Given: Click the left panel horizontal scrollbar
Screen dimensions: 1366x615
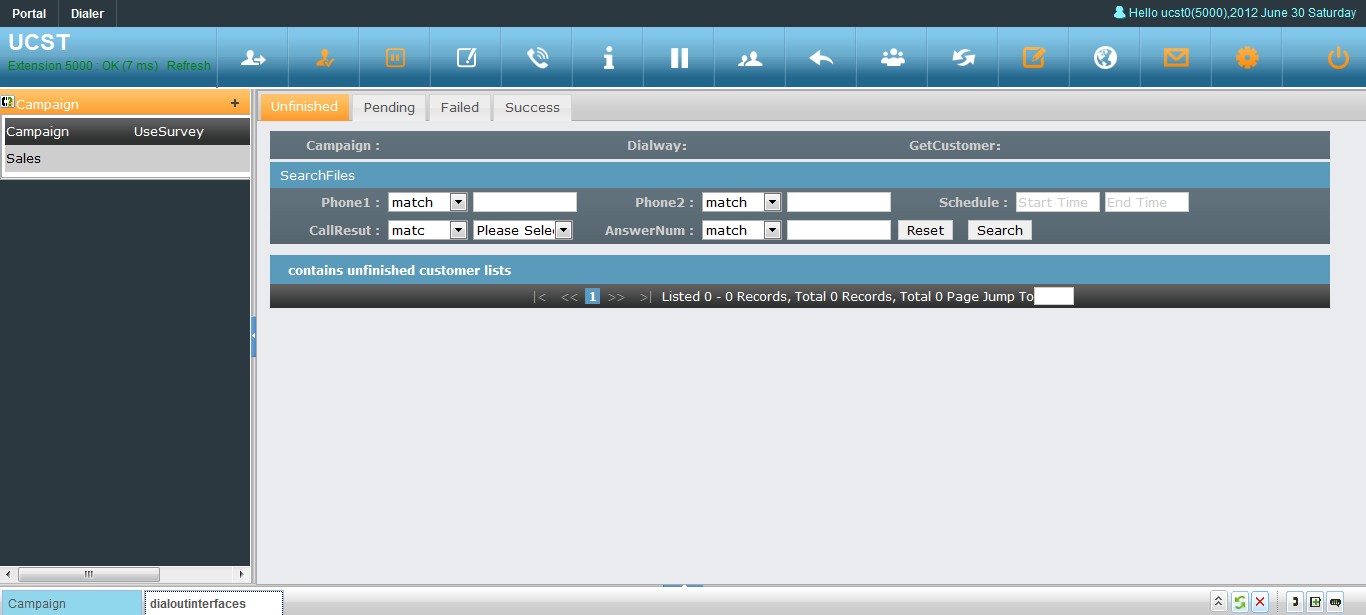Looking at the screenshot, I should pyautogui.click(x=88, y=574).
